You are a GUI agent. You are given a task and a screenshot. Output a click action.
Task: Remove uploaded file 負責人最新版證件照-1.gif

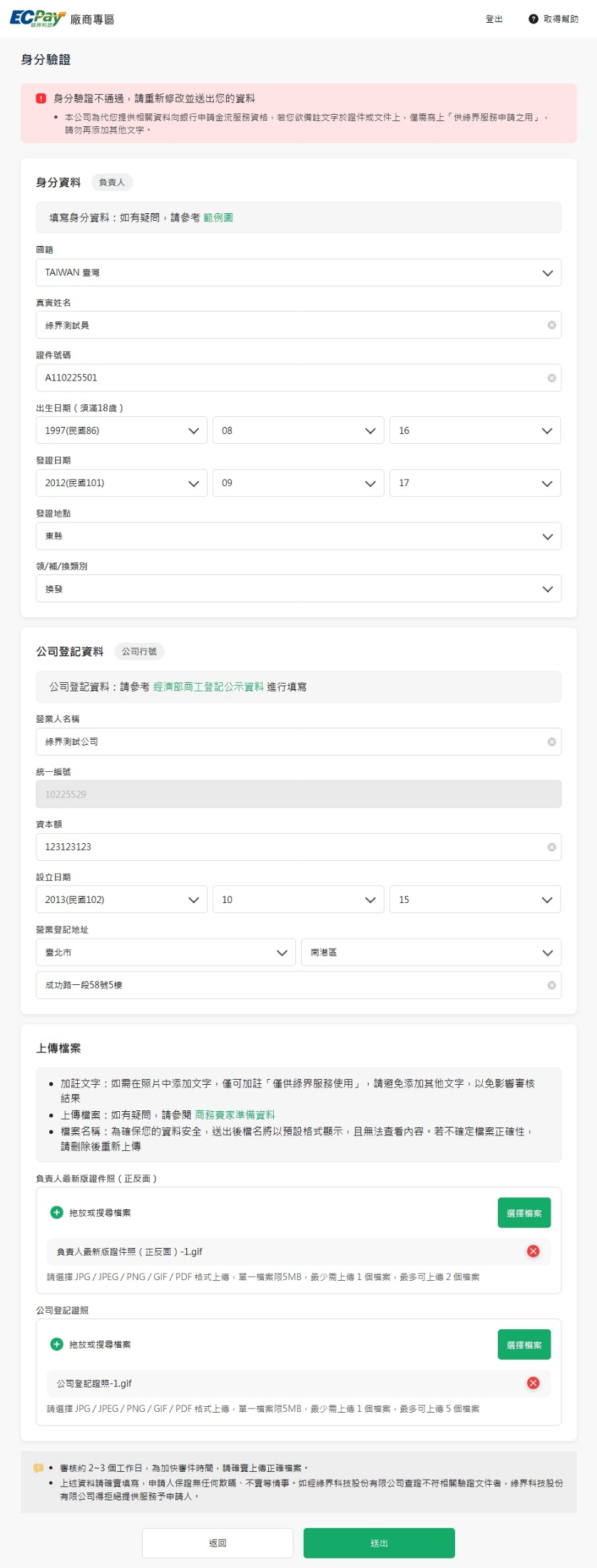point(533,1252)
